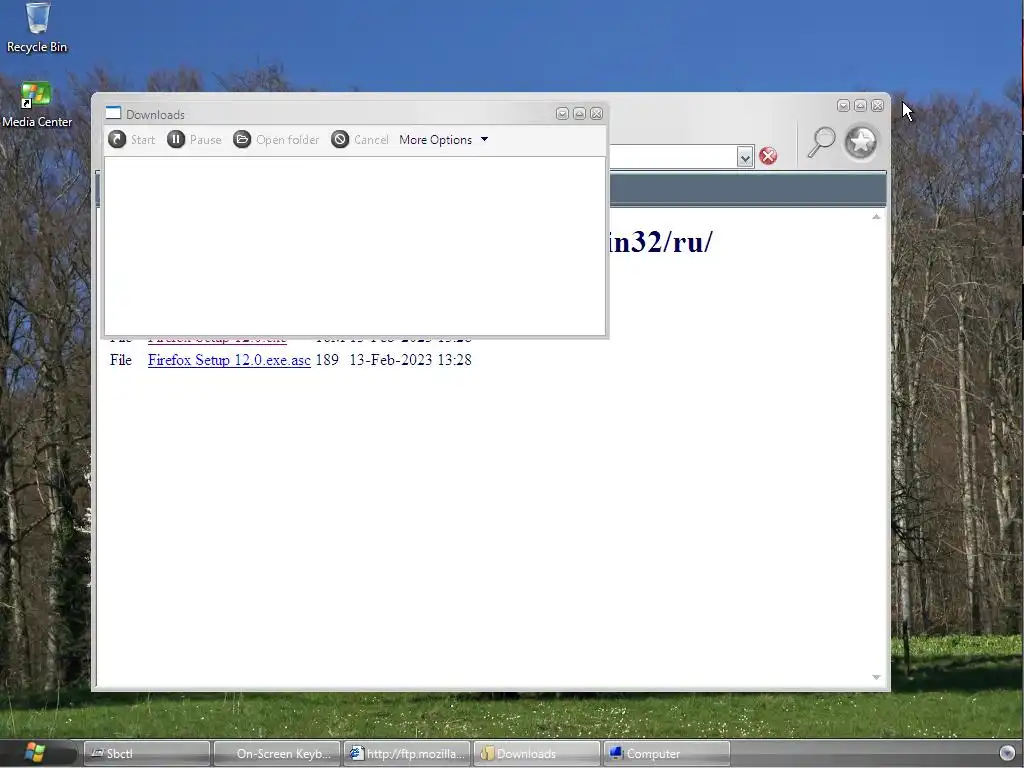Switch to the Downloads taskbar button
This screenshot has width=1024, height=768.
[537, 754]
